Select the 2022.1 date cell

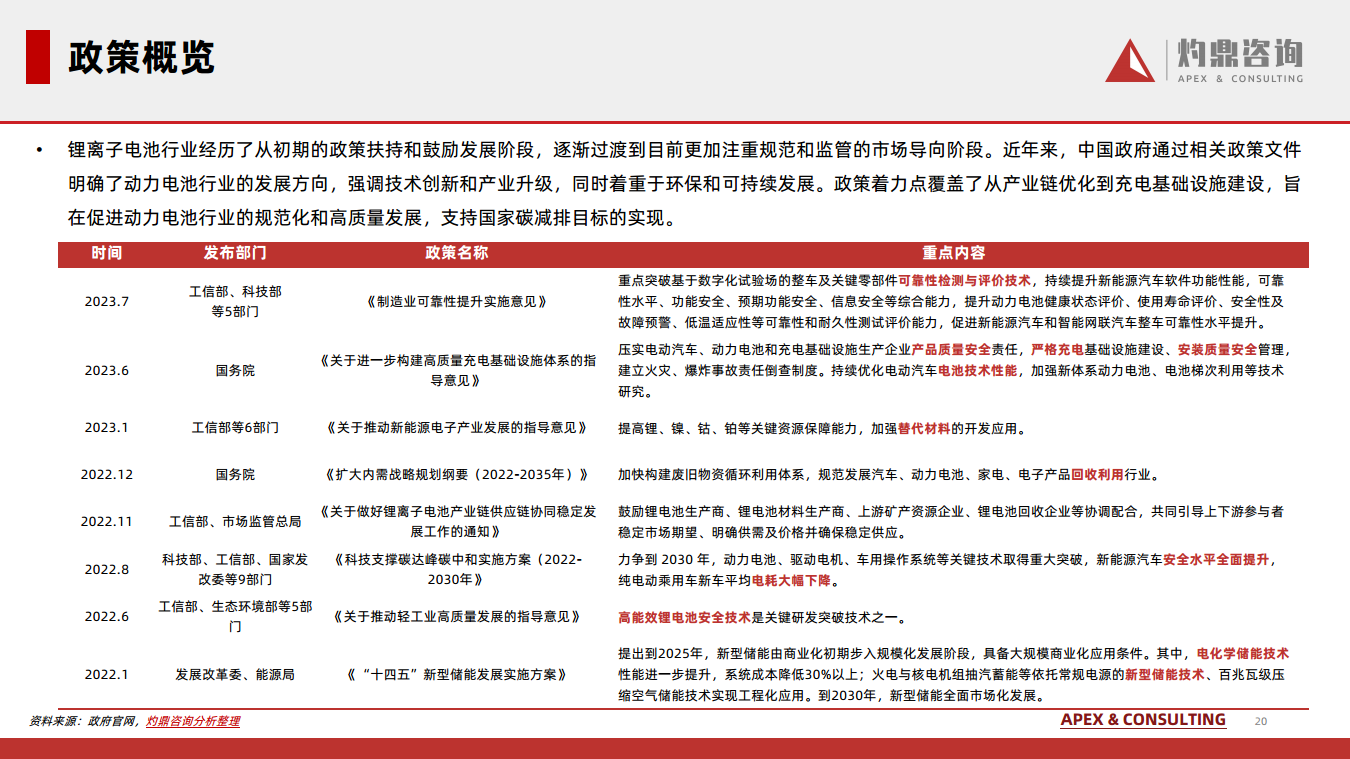pos(107,674)
